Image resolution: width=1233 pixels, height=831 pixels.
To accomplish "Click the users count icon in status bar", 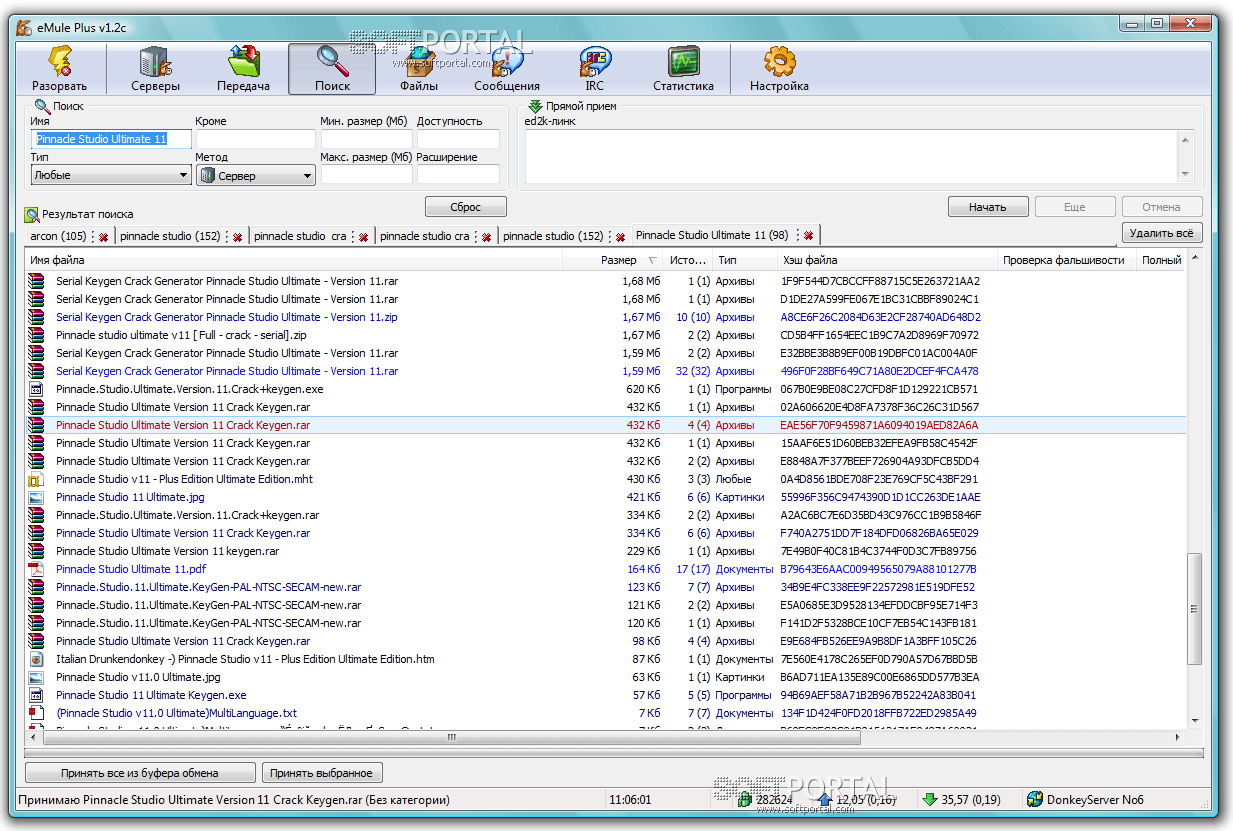I will click(745, 799).
